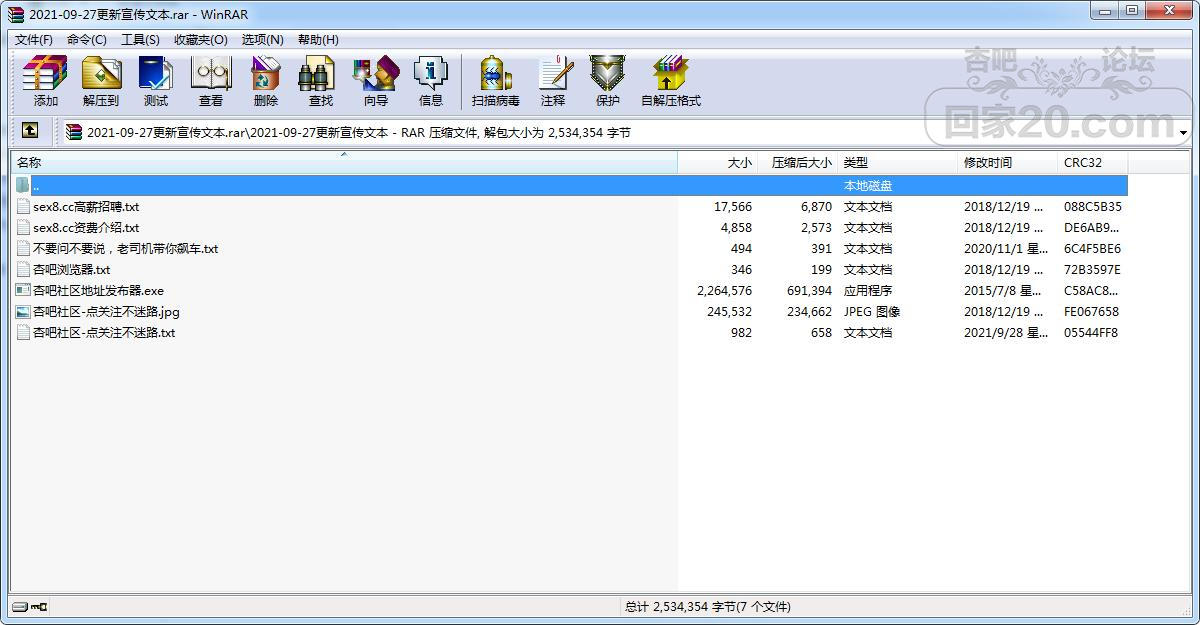This screenshot has width=1200, height=625.
Task: Click the 信息 (Info) toolbar icon
Action: pos(430,81)
